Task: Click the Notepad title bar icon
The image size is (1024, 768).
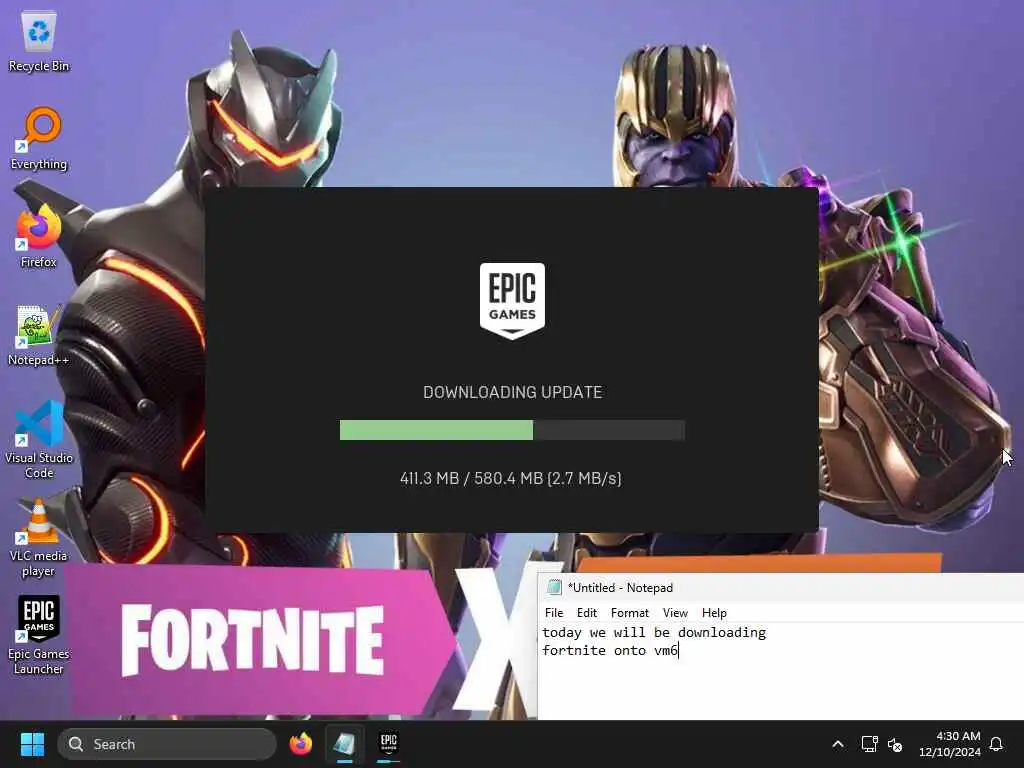Action: [x=554, y=587]
